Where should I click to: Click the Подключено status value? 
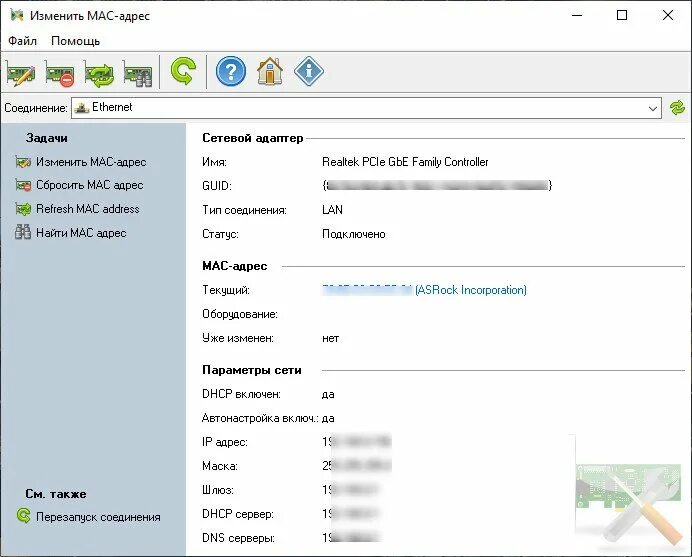(x=354, y=234)
